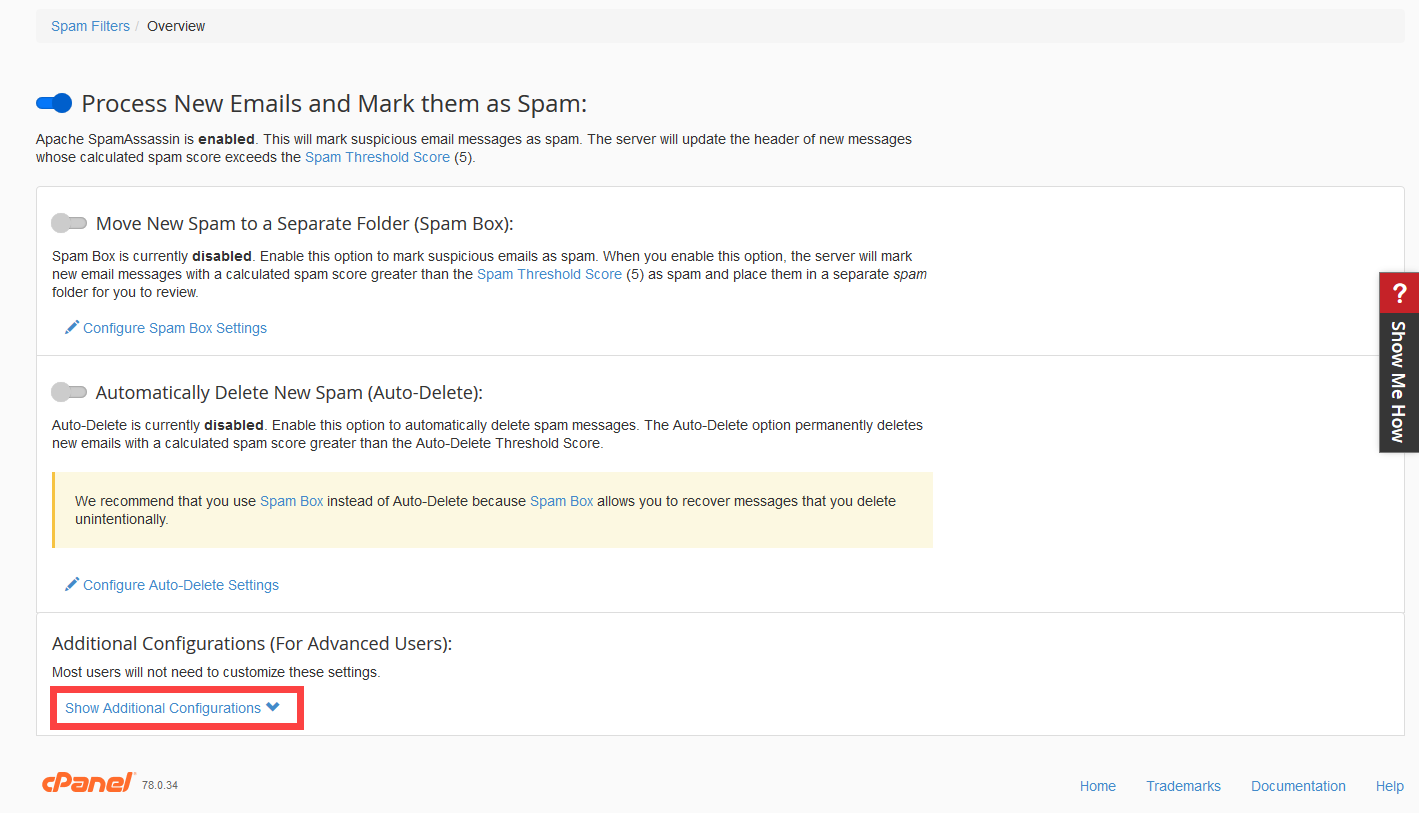The width and height of the screenshot is (1419, 813).
Task: Click the red question mark help icon
Action: pyautogui.click(x=1398, y=293)
